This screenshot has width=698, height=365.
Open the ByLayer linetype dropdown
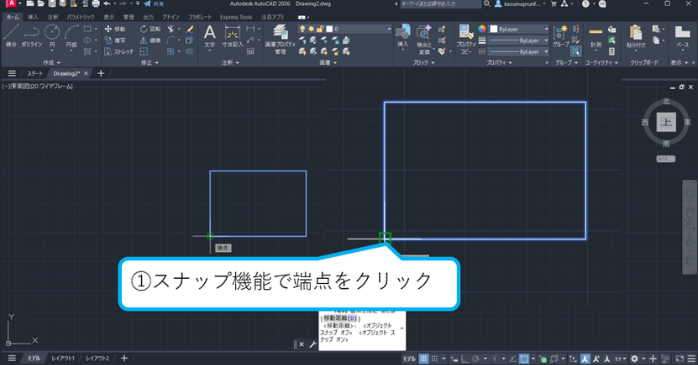[x=519, y=52]
